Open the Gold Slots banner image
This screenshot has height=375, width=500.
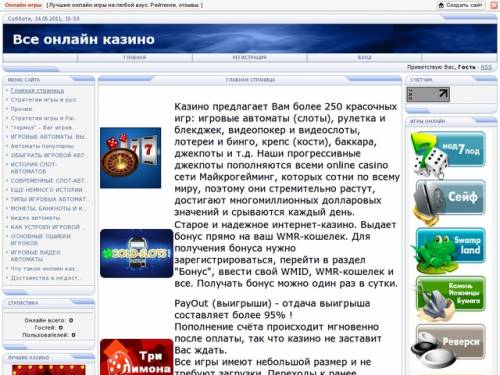pos(136,253)
